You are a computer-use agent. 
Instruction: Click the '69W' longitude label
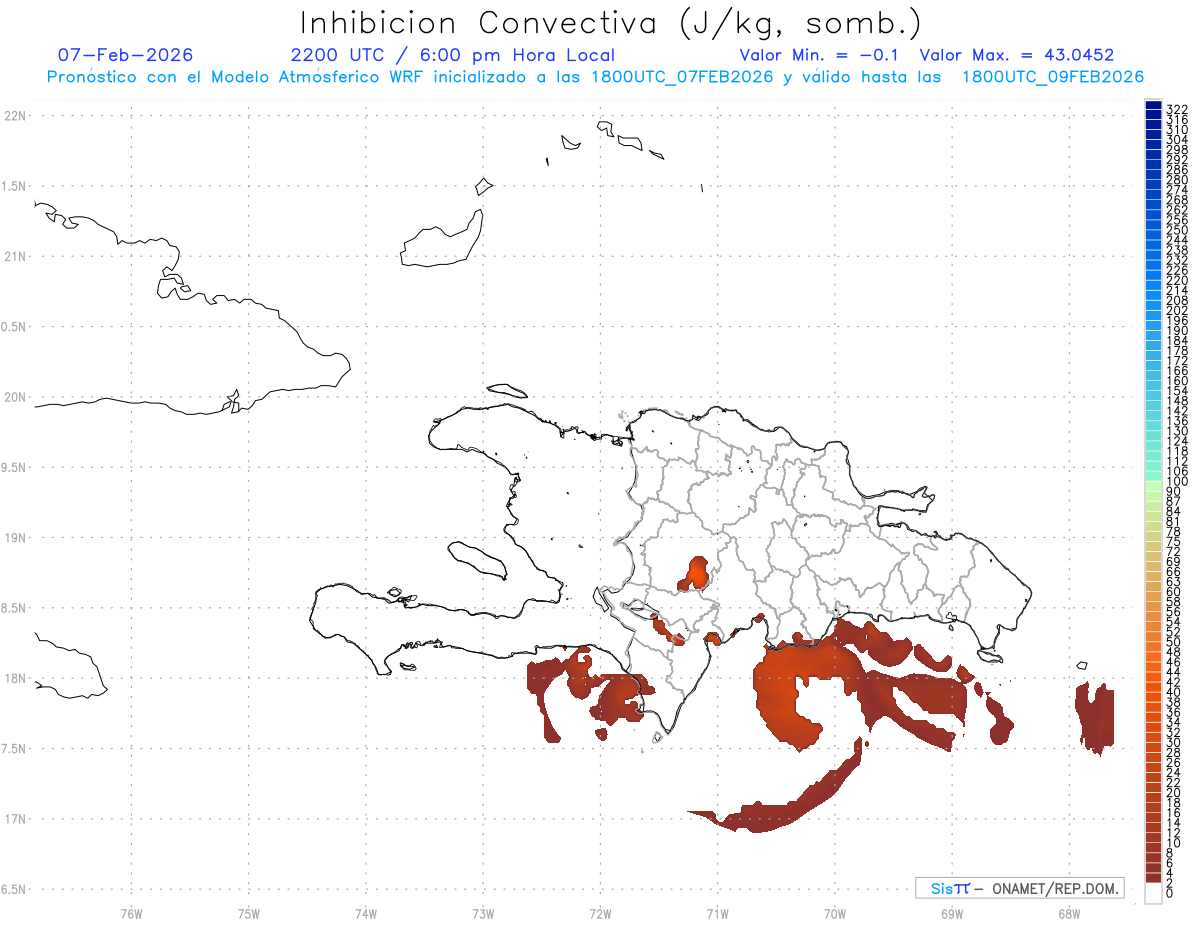coord(952,913)
